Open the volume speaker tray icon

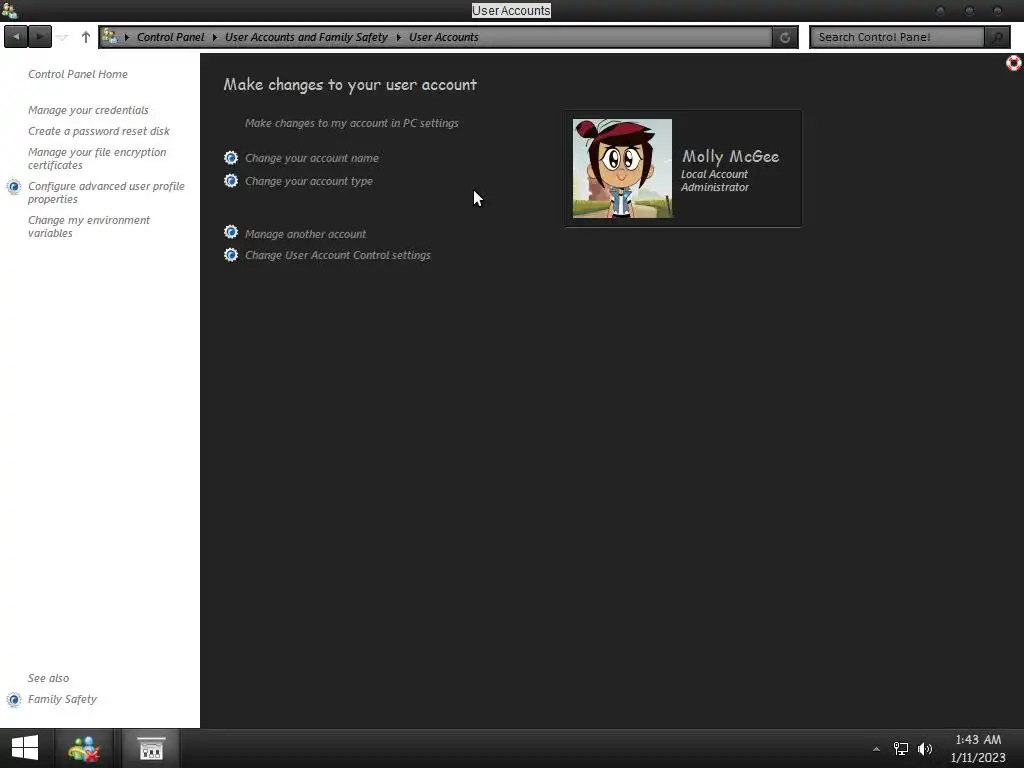tap(925, 749)
